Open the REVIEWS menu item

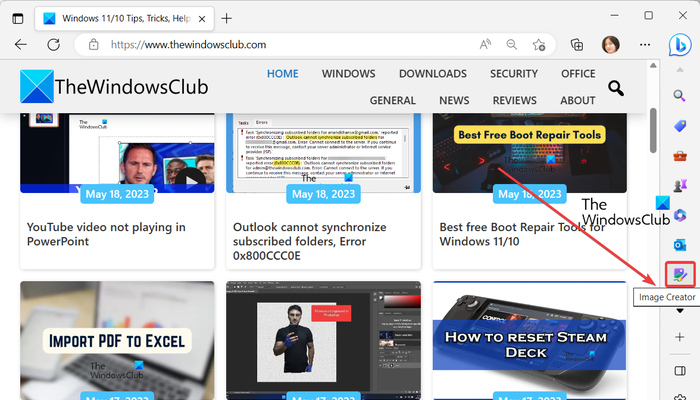pos(514,100)
